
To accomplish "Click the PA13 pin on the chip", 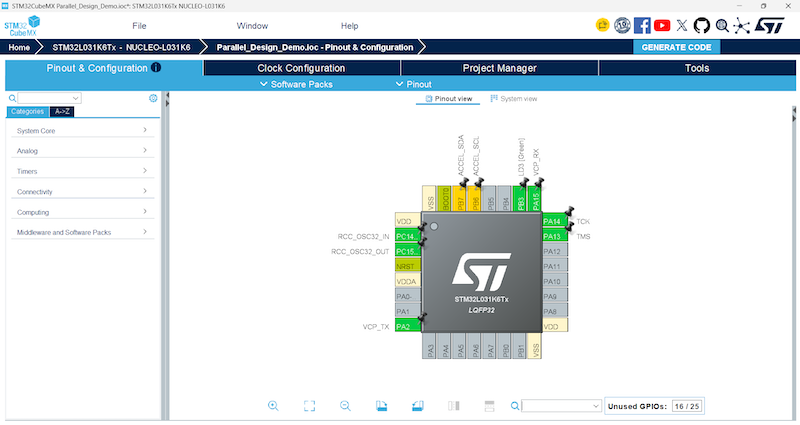I will [x=555, y=236].
